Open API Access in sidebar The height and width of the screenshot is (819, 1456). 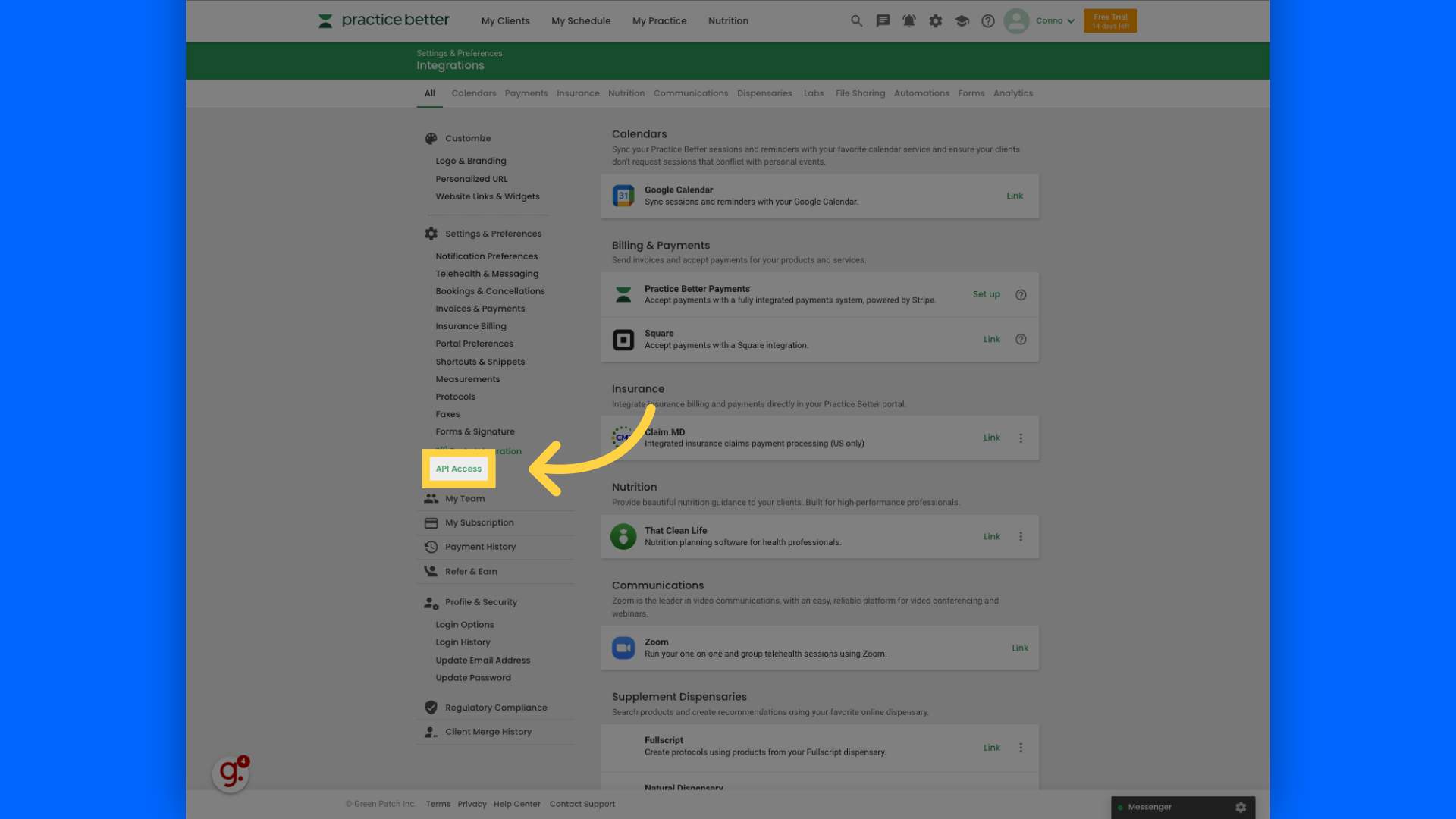[458, 469]
